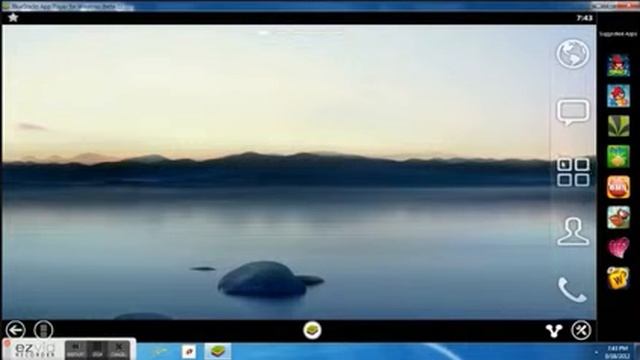Click the ezvid Stop button

pyautogui.click(x=97, y=350)
